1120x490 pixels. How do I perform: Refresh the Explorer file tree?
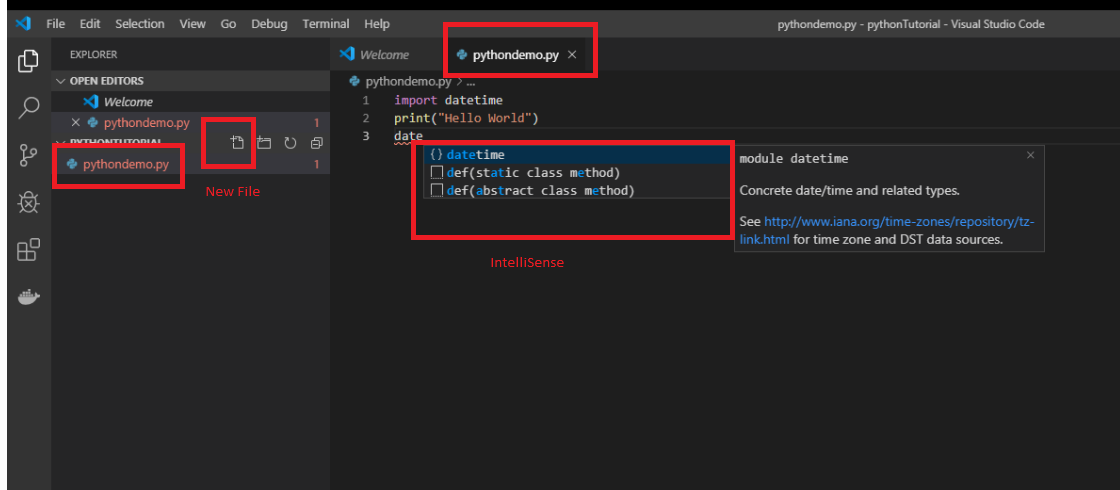coord(290,143)
